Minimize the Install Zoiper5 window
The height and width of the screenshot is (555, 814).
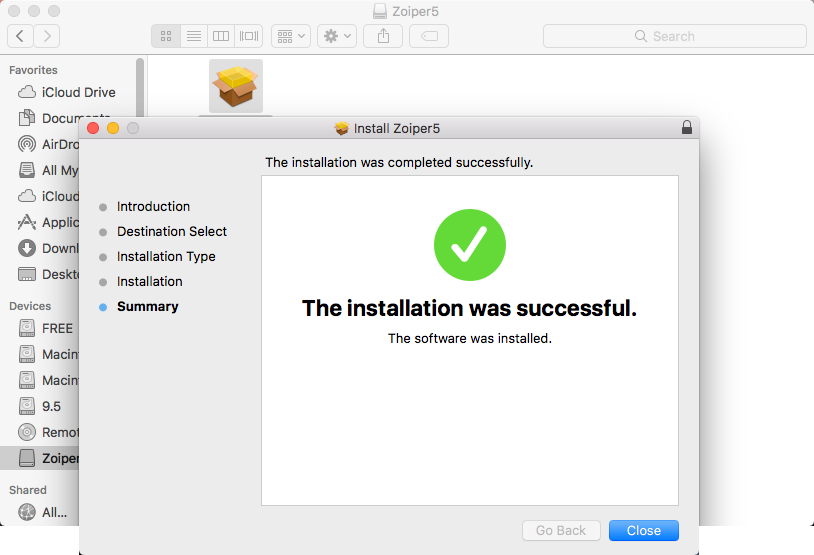coord(113,128)
